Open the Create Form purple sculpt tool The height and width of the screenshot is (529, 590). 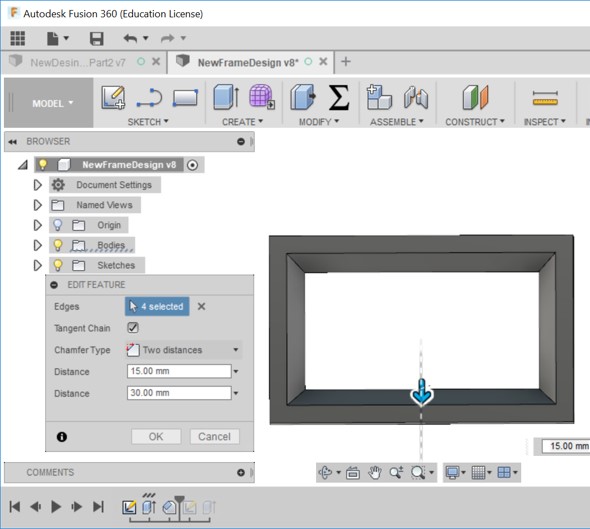click(x=262, y=97)
